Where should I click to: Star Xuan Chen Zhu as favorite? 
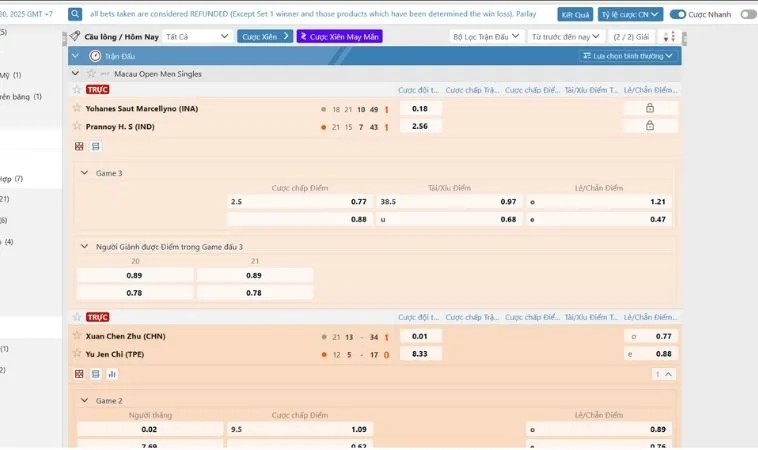click(77, 336)
